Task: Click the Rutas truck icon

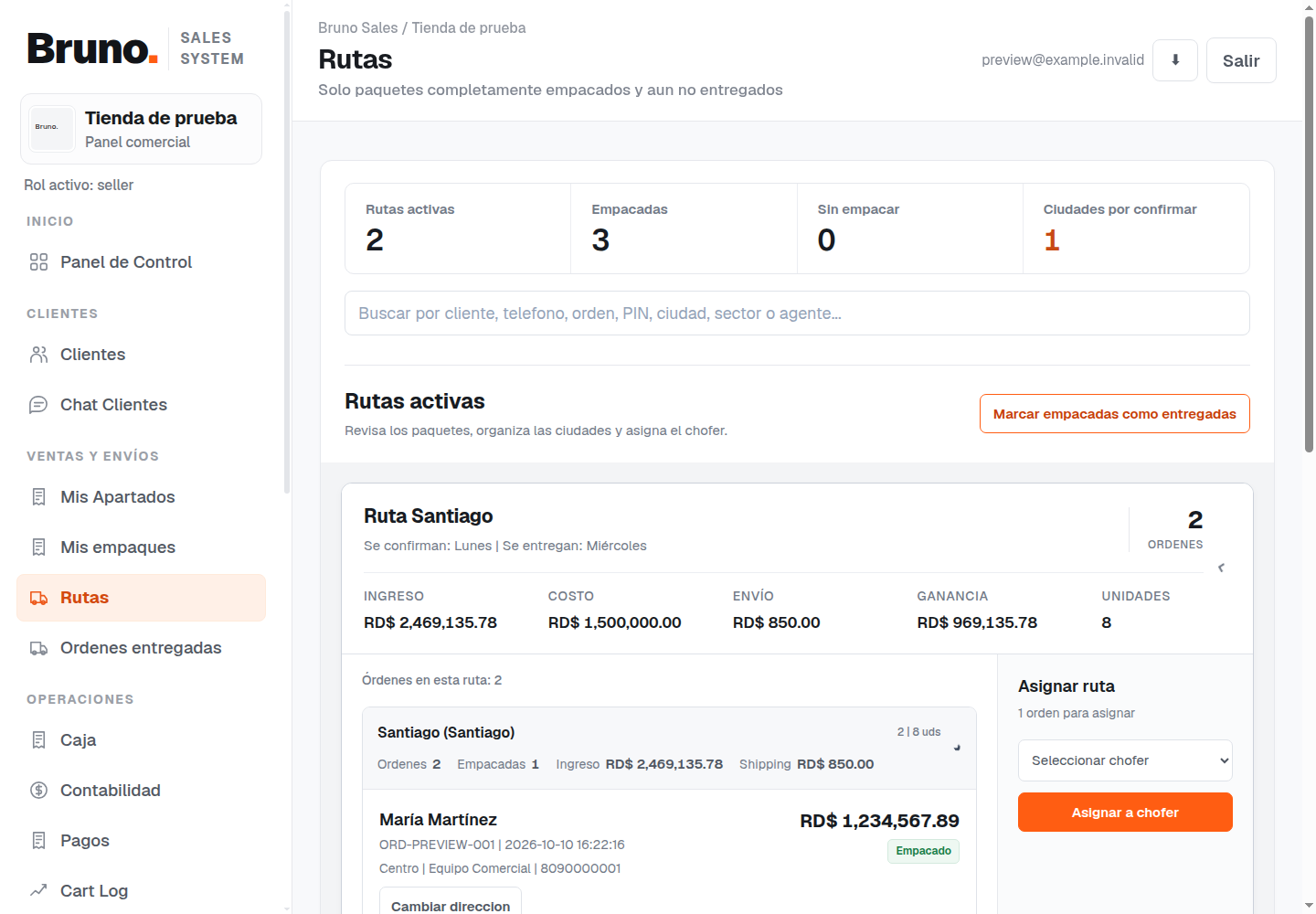Action: coord(38,598)
